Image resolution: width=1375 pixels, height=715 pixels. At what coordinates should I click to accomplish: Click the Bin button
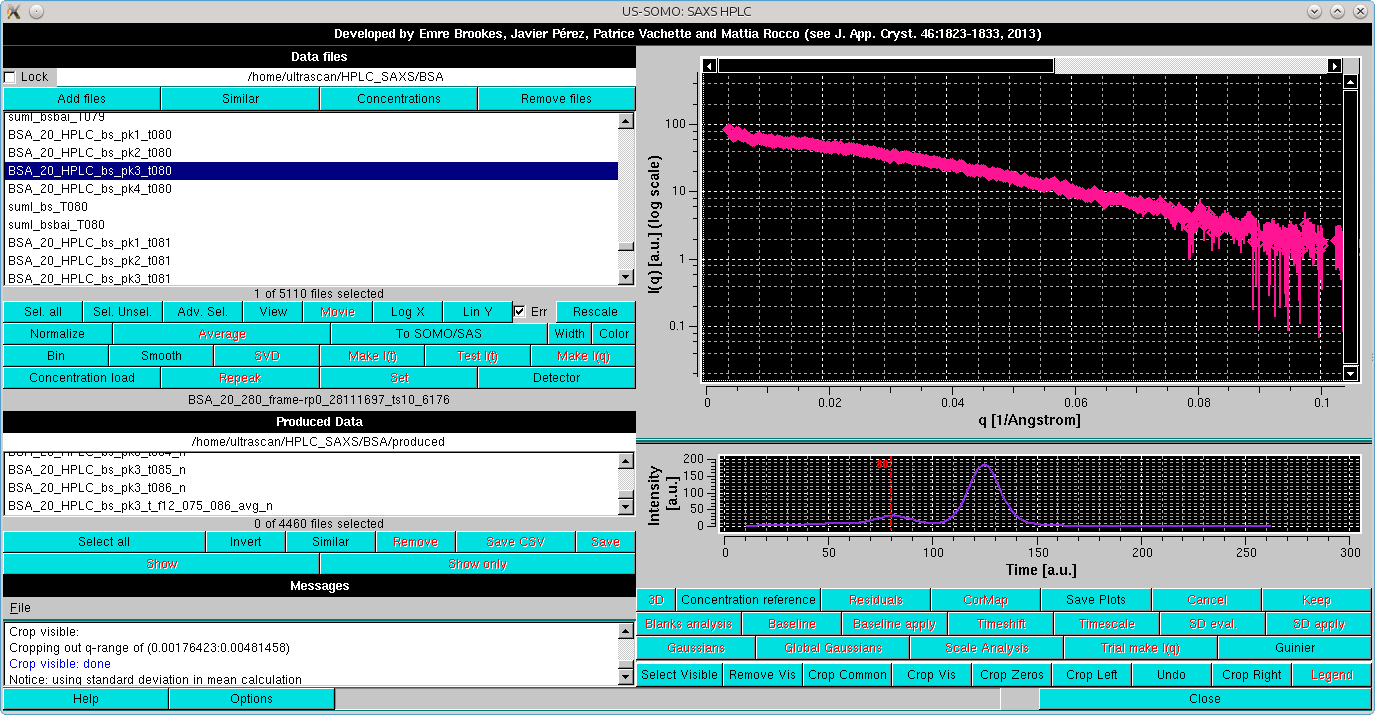coord(56,356)
